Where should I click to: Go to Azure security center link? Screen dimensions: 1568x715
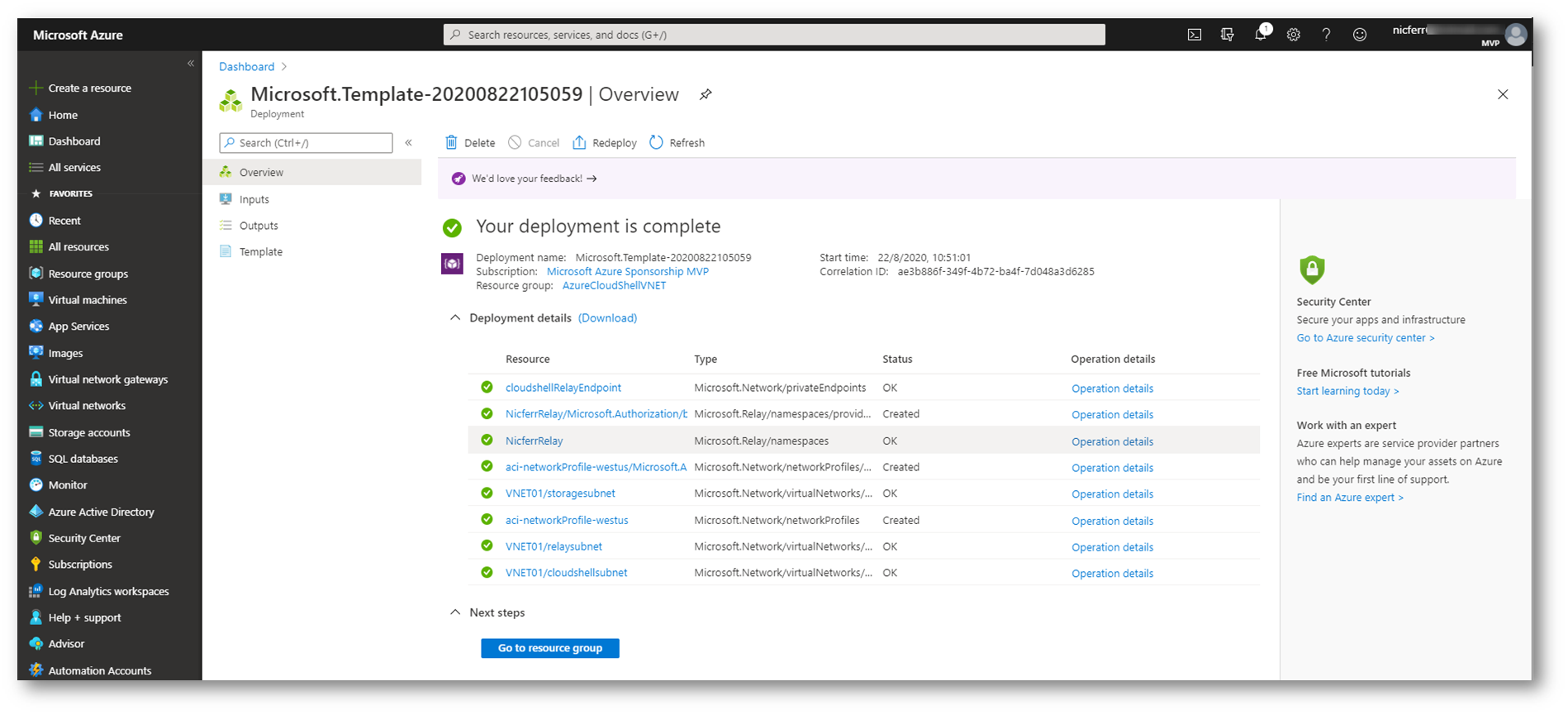[1365, 338]
